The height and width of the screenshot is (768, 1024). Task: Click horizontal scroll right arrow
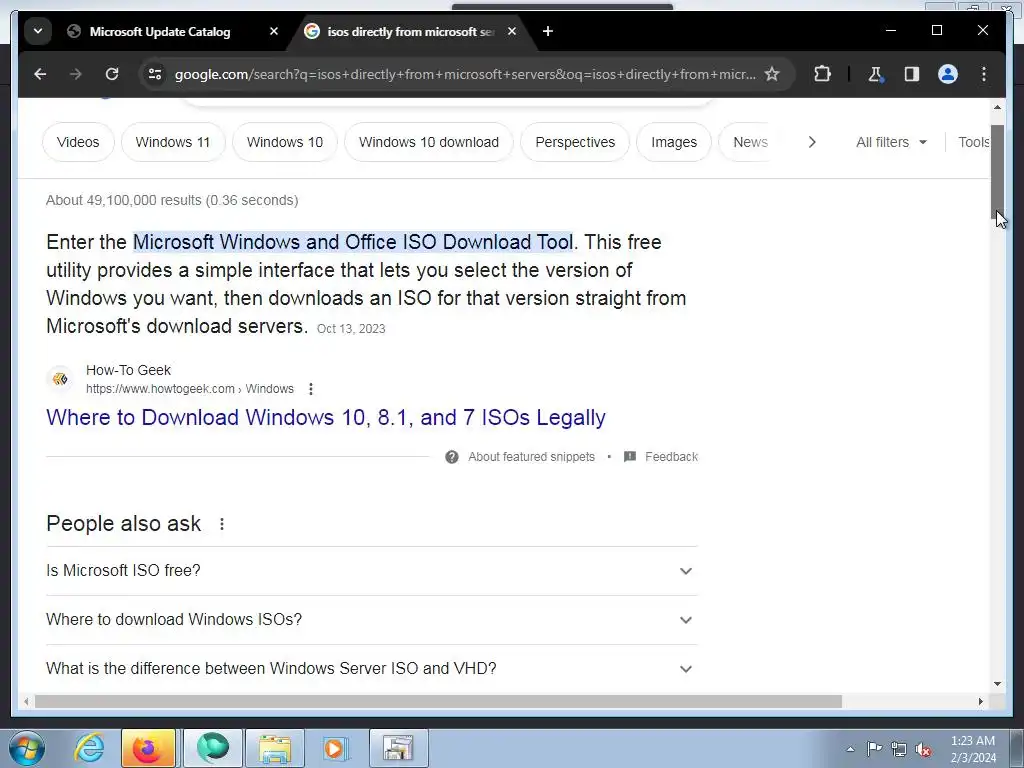pos(980,701)
